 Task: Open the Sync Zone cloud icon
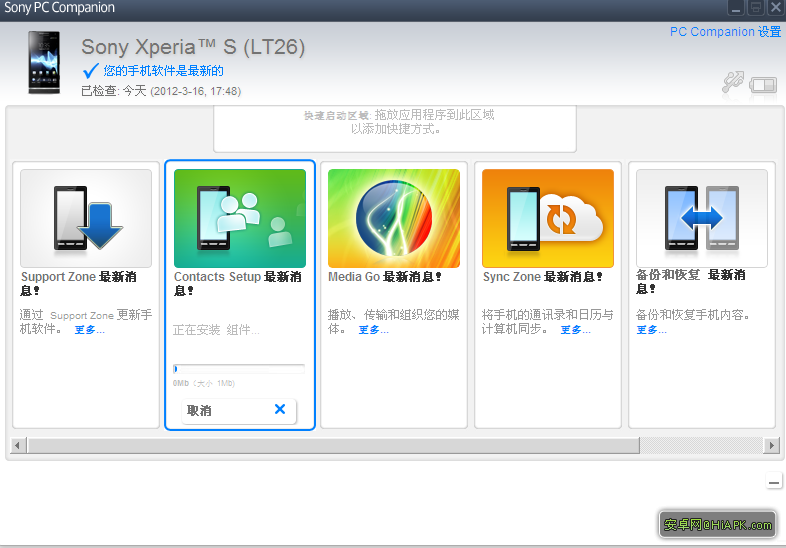coord(547,218)
